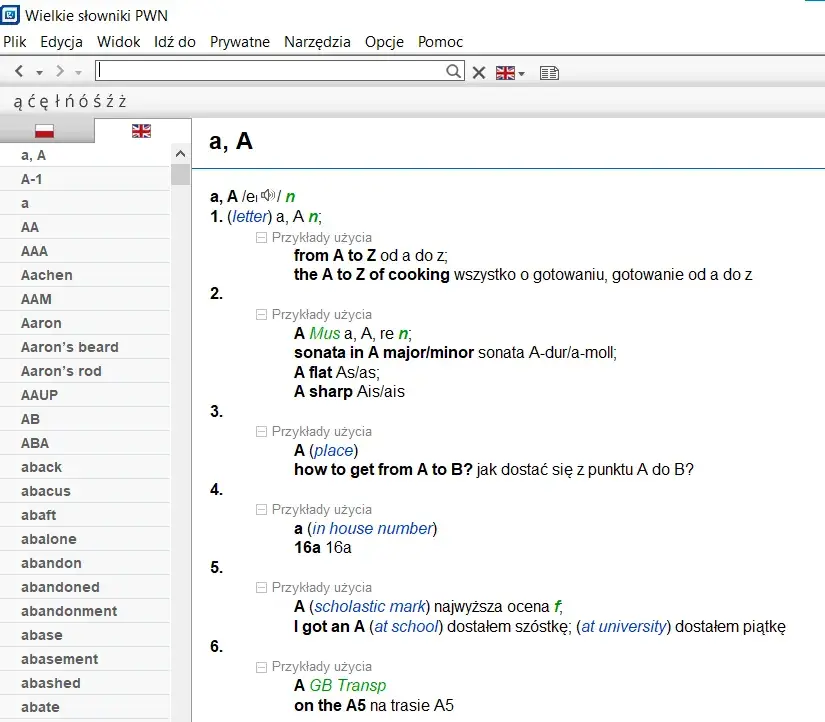Insert the special character ś
Screen dimensions: 825x722
click(x=97, y=101)
